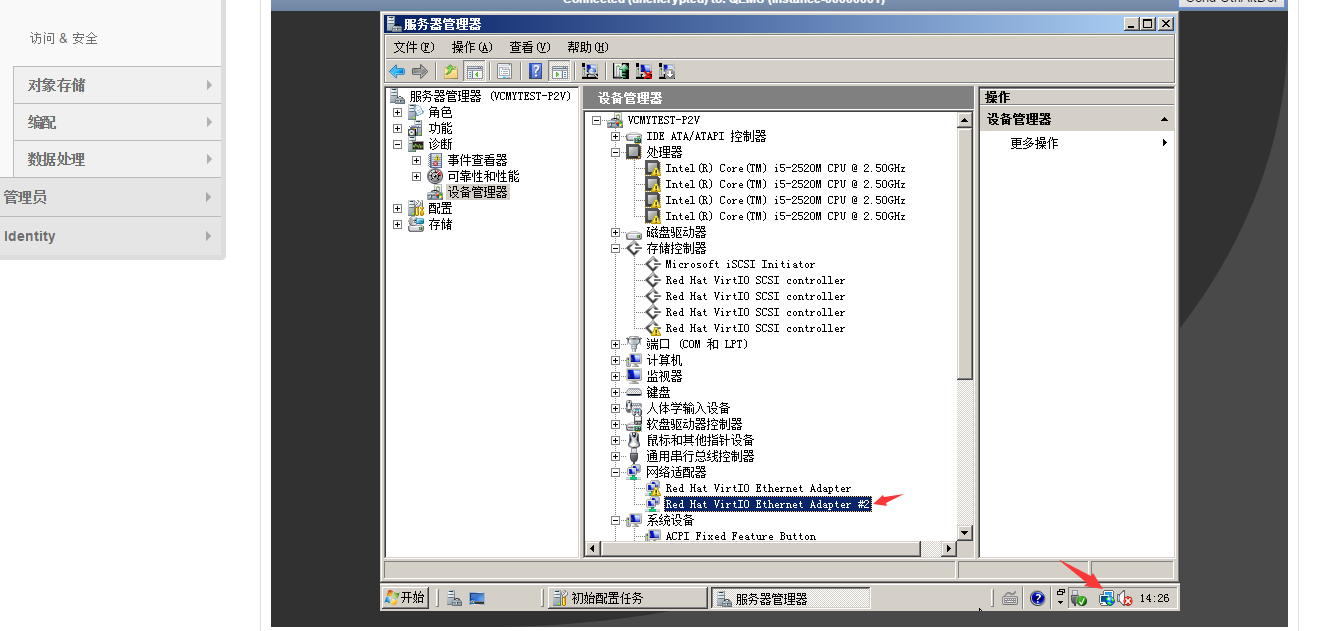The image size is (1335, 631).
Task: Expand the 功能 (Features) node
Action: click(398, 128)
